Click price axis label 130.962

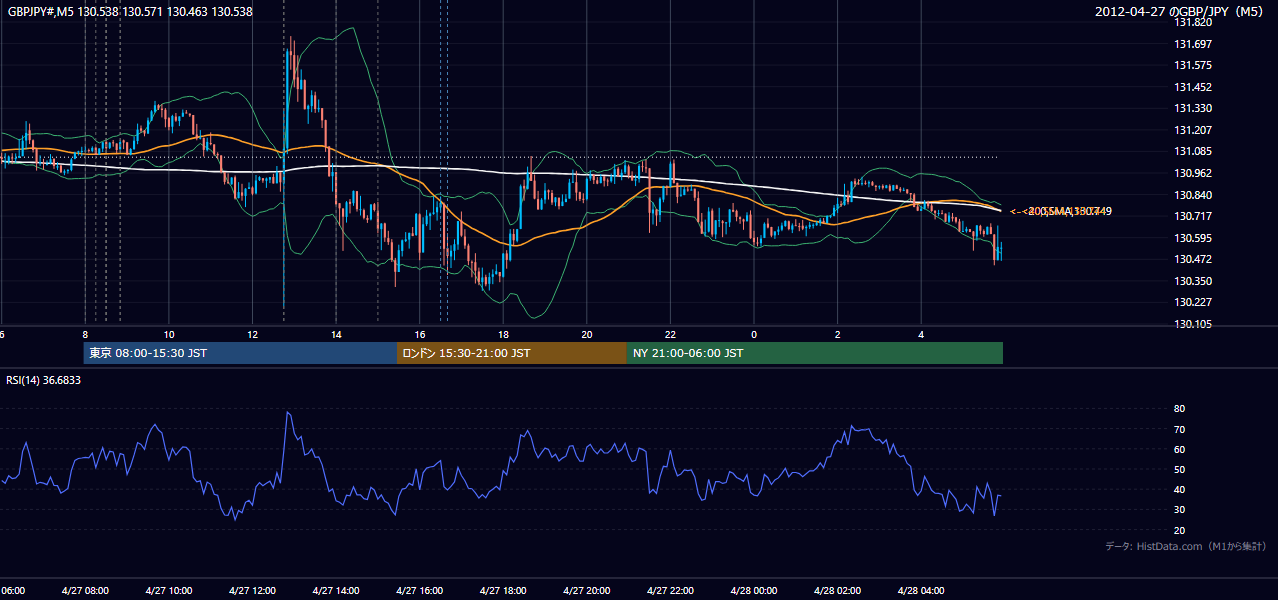coord(1193,173)
